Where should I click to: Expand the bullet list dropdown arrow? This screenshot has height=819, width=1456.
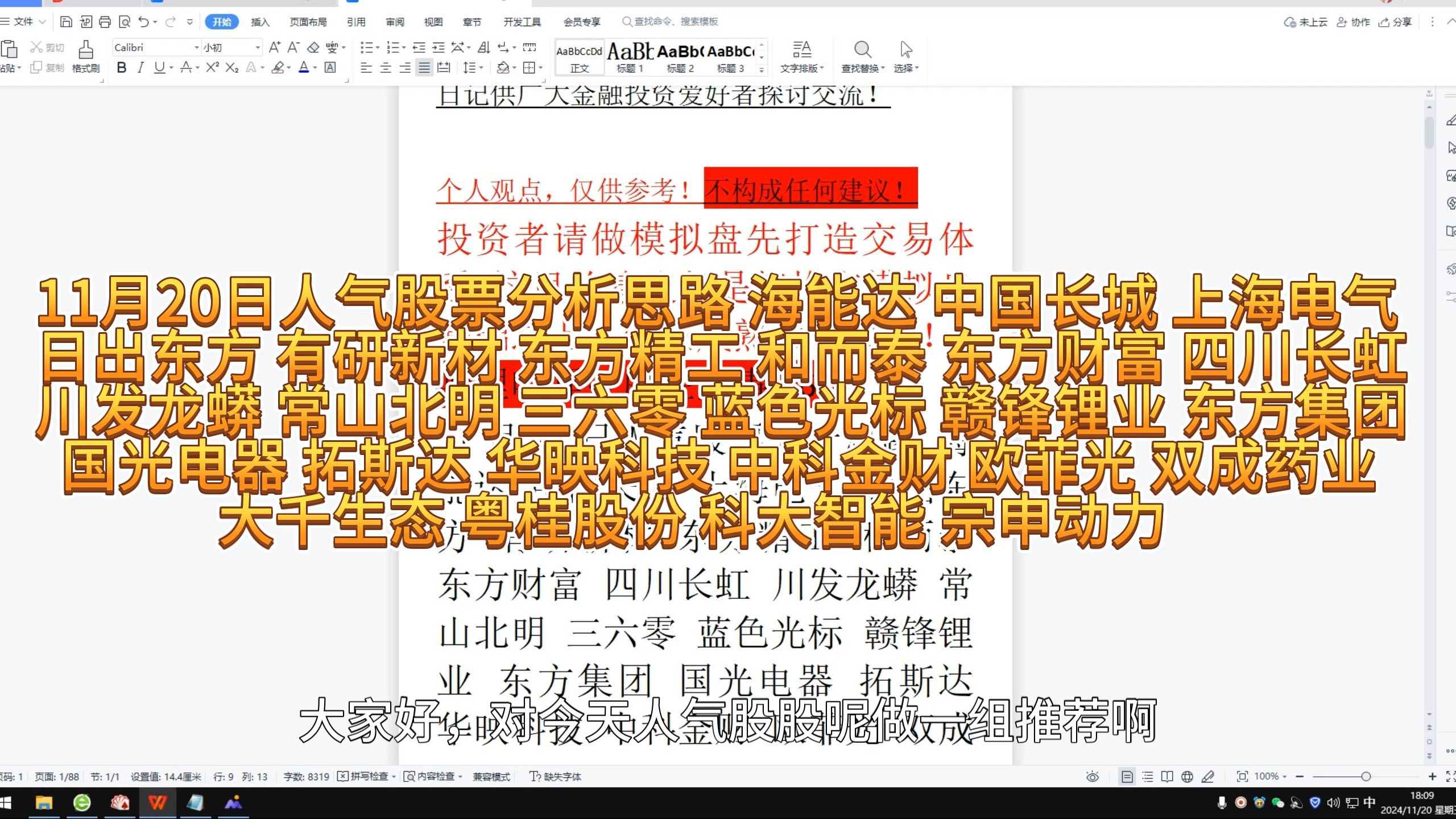click(x=378, y=47)
